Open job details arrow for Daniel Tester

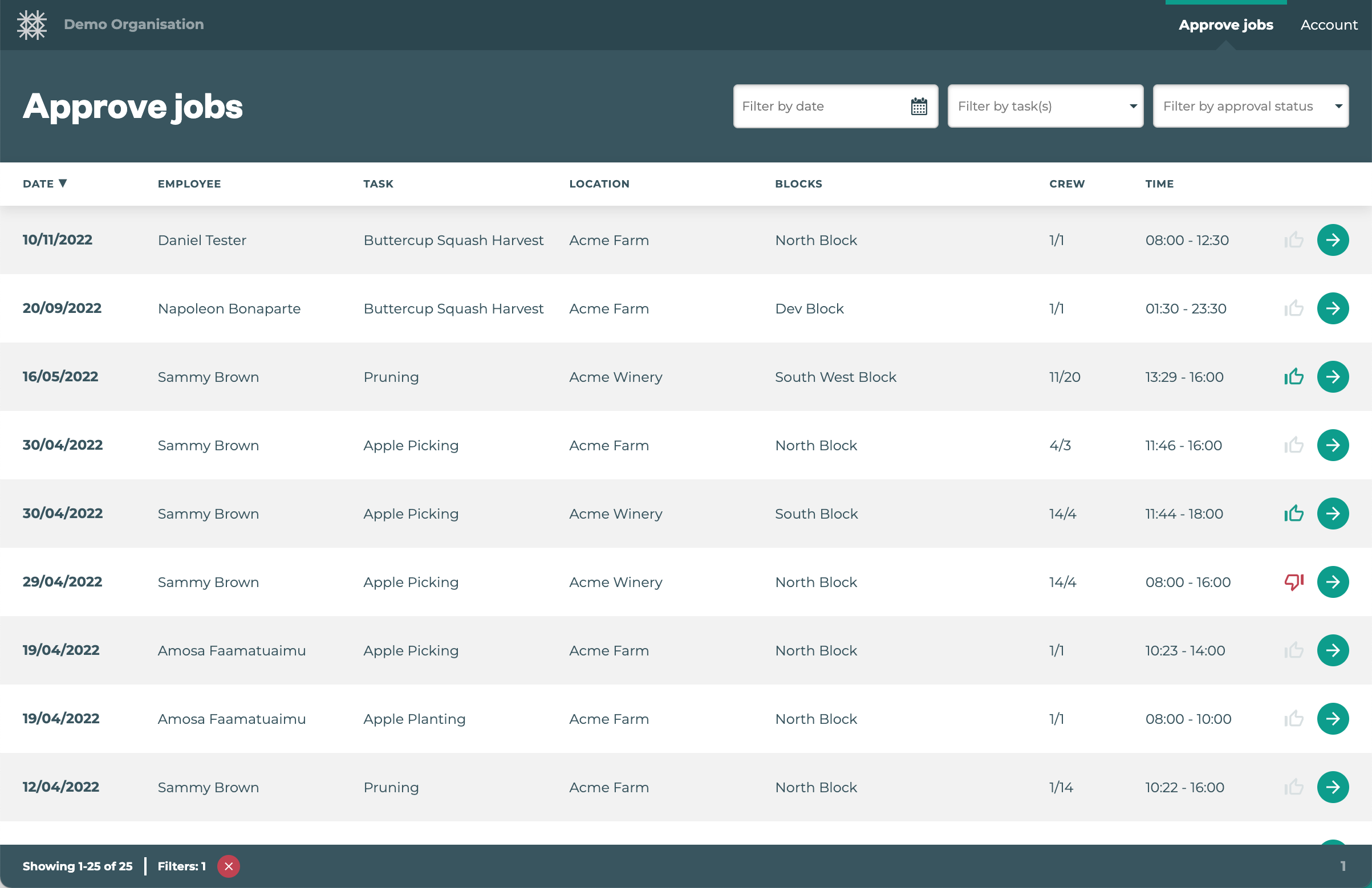click(1332, 240)
